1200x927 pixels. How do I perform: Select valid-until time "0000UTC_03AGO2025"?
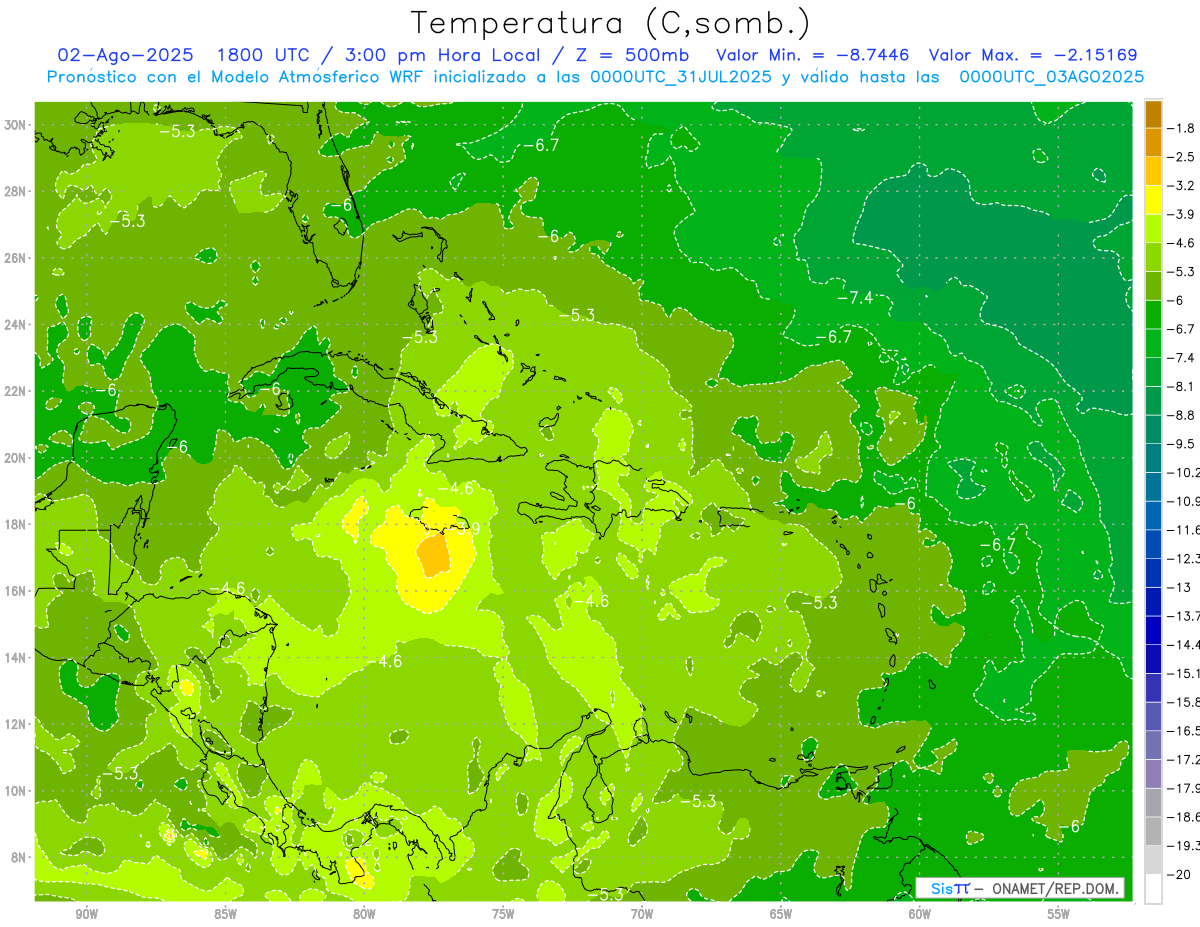(1051, 77)
